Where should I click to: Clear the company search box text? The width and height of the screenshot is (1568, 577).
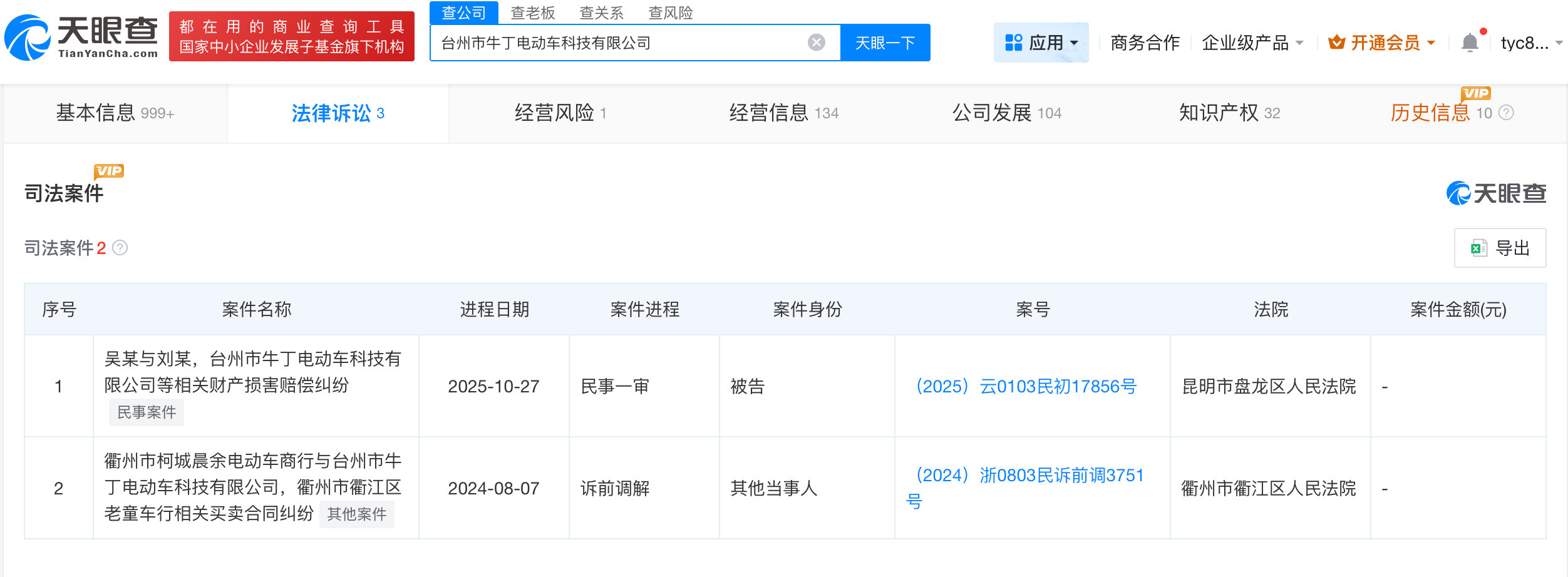pyautogui.click(x=816, y=43)
